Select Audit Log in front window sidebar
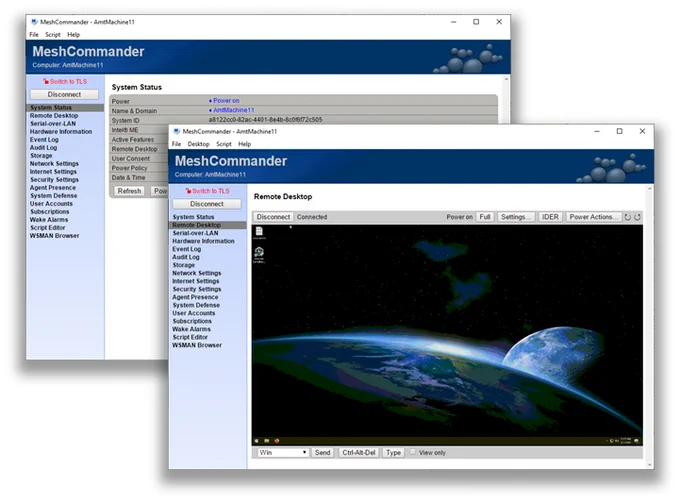This screenshot has width=680, height=502. tap(186, 257)
